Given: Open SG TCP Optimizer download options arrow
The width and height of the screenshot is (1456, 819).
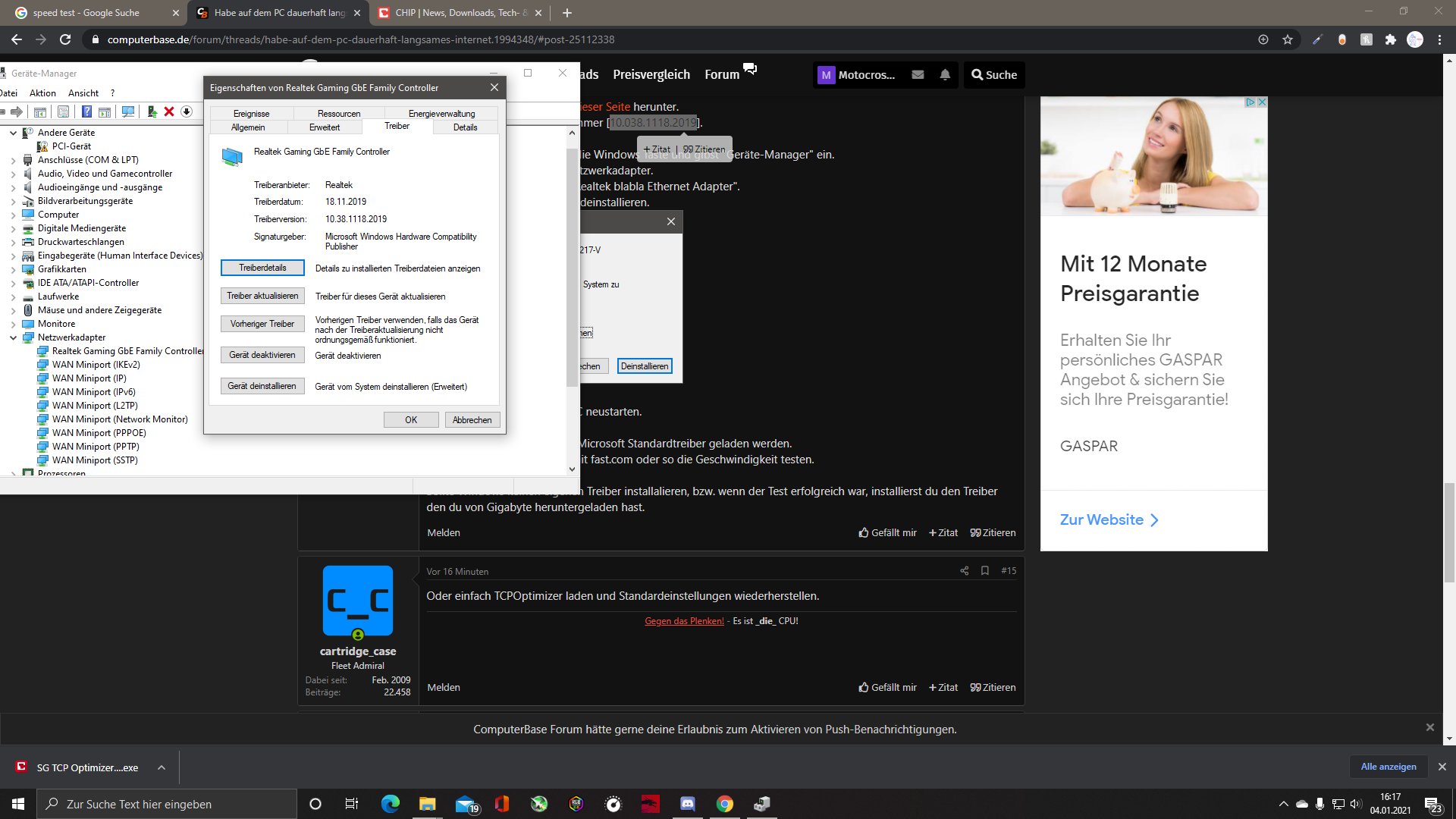Looking at the screenshot, I should [x=162, y=767].
